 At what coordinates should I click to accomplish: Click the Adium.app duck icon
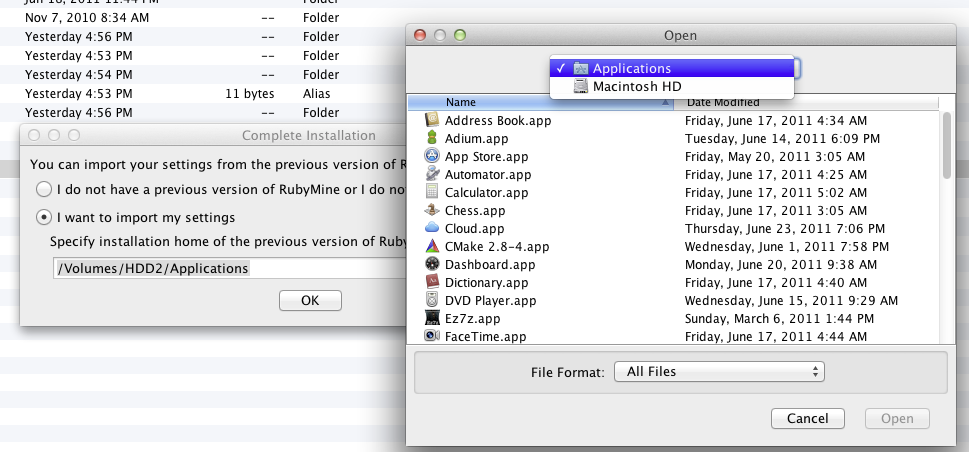point(432,139)
